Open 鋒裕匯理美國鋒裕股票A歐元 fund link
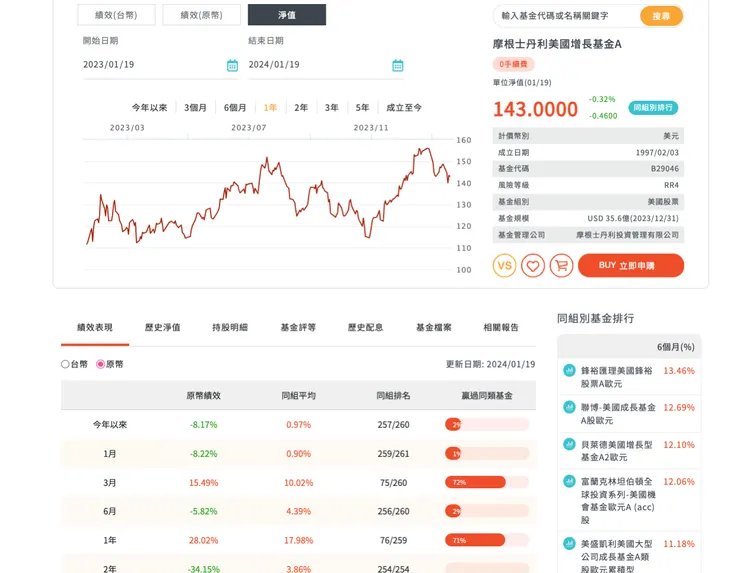Viewport: 740px width, 573px height. (x=616, y=377)
